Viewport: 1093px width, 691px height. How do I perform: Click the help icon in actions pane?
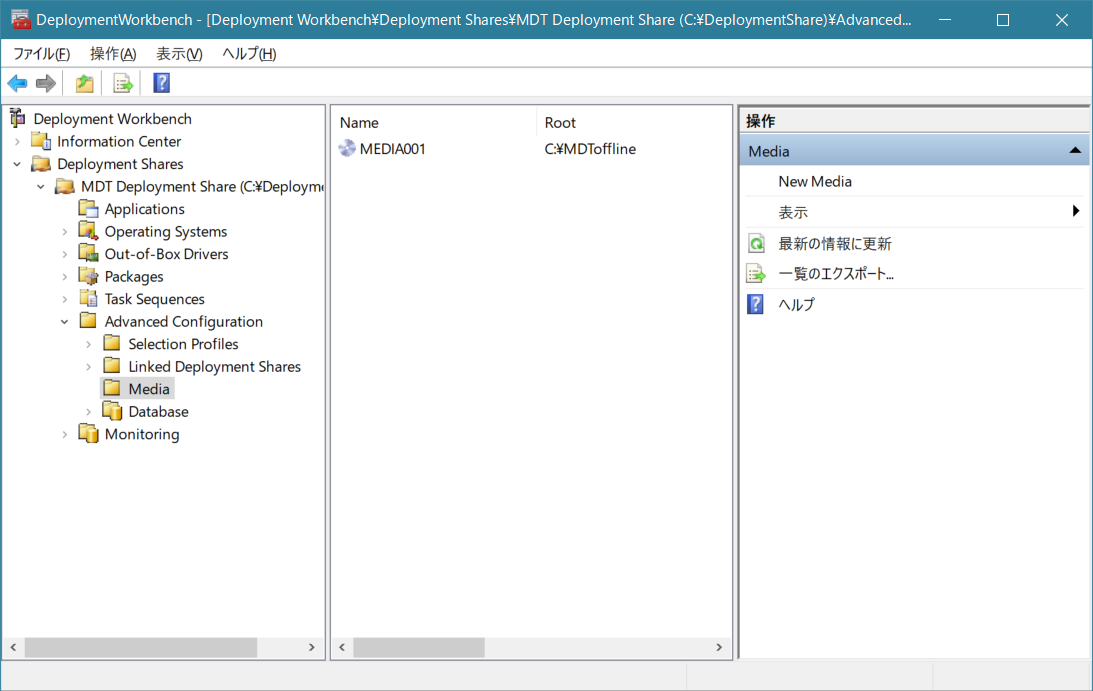click(x=756, y=304)
